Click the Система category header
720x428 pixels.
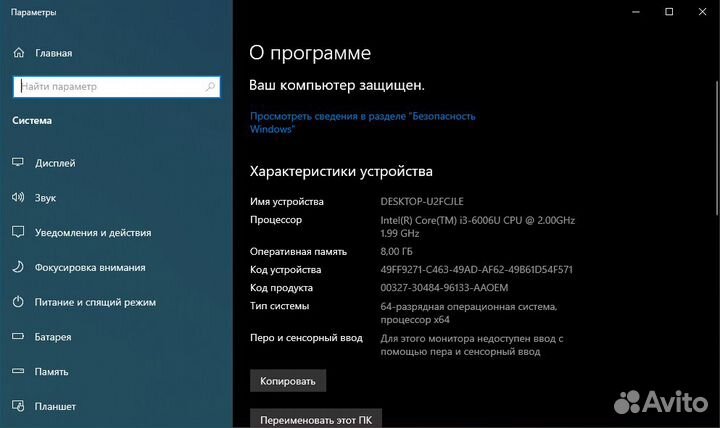pos(32,120)
